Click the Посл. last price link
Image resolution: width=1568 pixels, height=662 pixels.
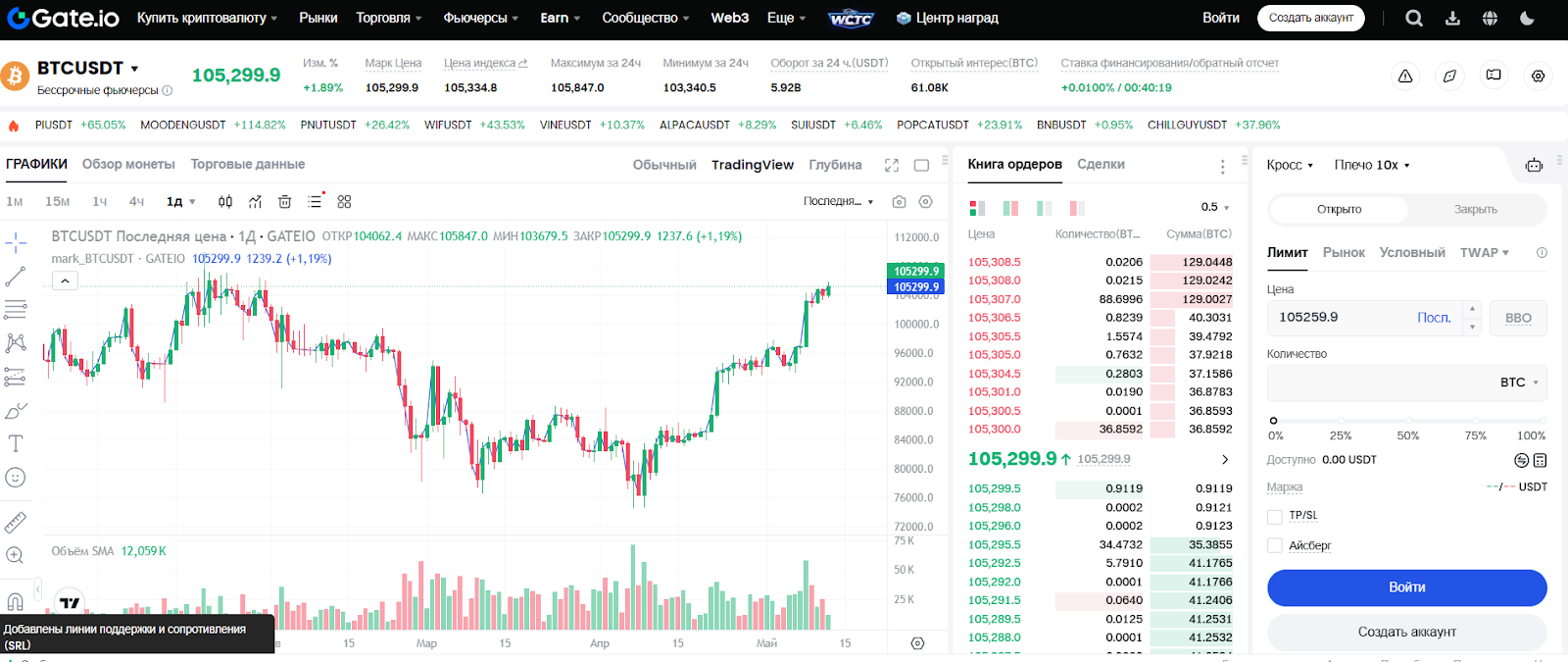[1433, 318]
